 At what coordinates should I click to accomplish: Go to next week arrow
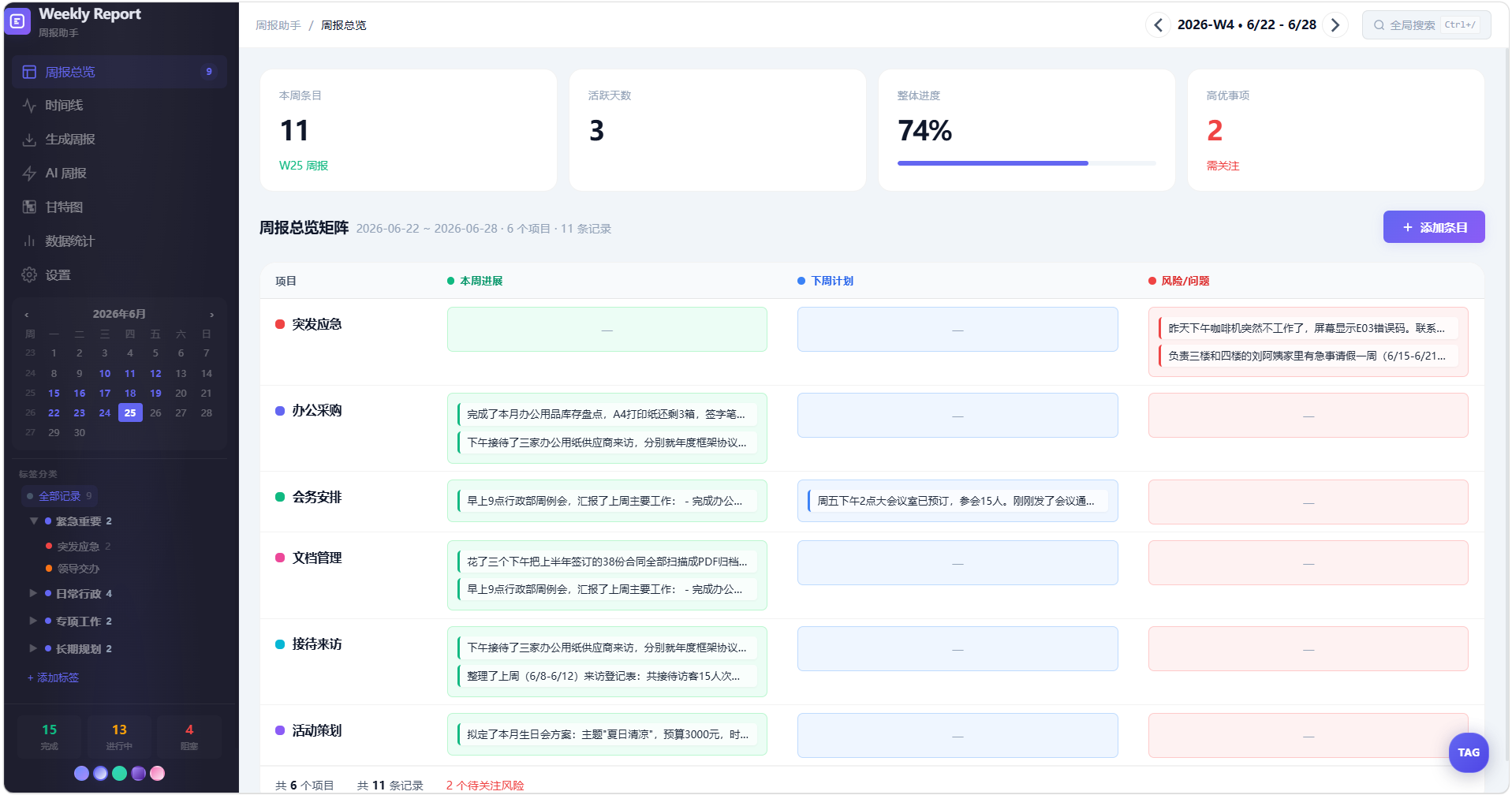coord(1335,25)
